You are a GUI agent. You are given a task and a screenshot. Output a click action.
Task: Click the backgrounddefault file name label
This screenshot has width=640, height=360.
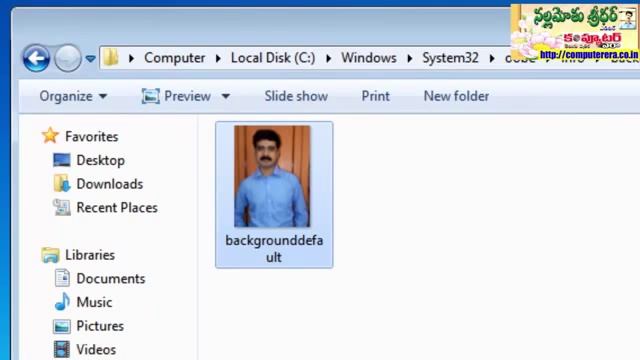pyautogui.click(x=274, y=249)
